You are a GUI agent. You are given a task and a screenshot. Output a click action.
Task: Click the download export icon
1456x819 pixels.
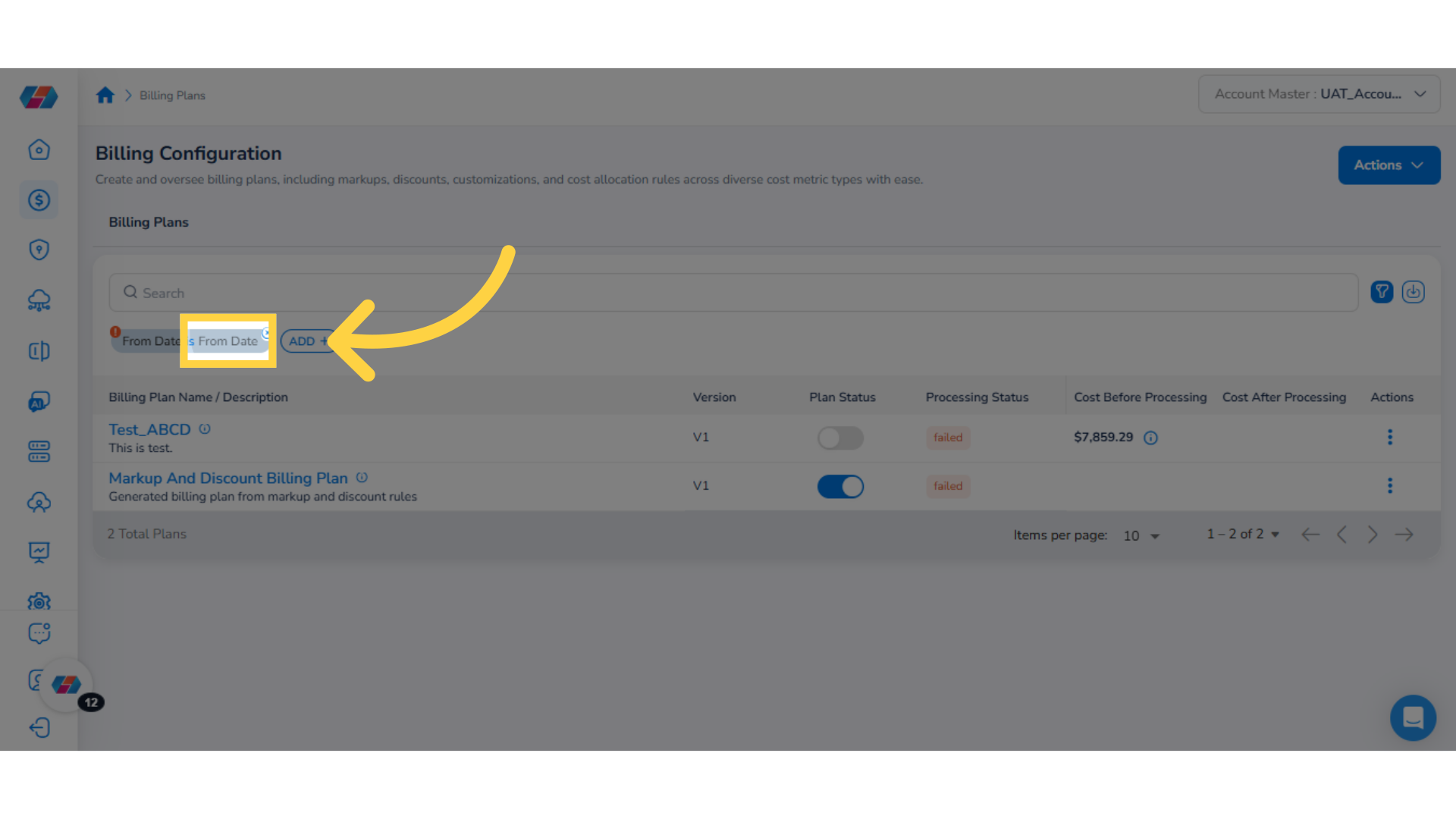click(x=1413, y=292)
